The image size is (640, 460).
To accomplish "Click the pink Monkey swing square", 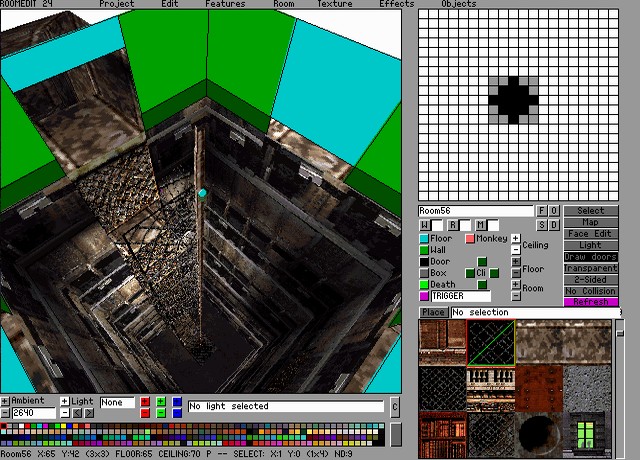I will (x=470, y=239).
